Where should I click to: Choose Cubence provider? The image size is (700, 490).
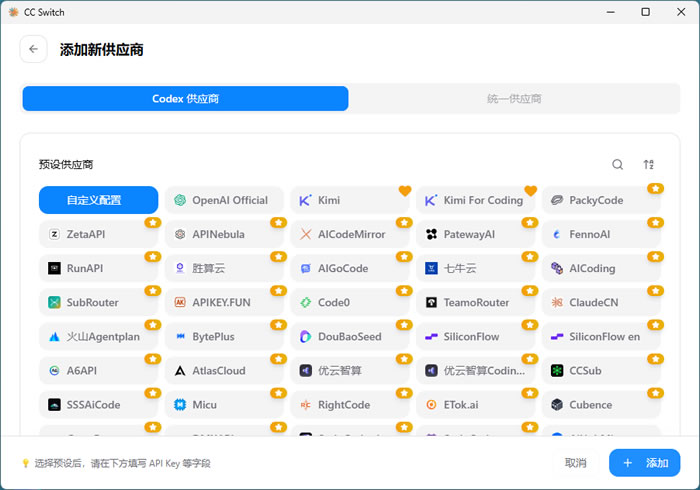click(601, 405)
